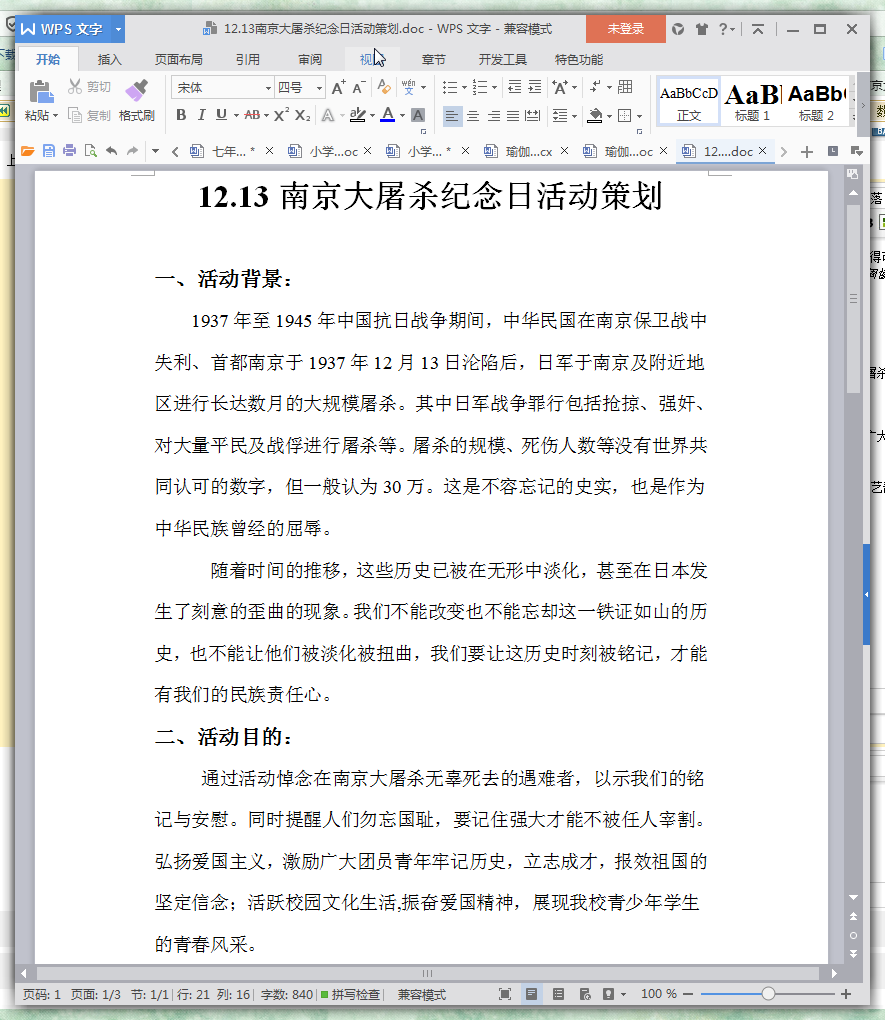Switch to web layout view in status bar
Image resolution: width=885 pixels, height=1020 pixels.
pyautogui.click(x=585, y=994)
